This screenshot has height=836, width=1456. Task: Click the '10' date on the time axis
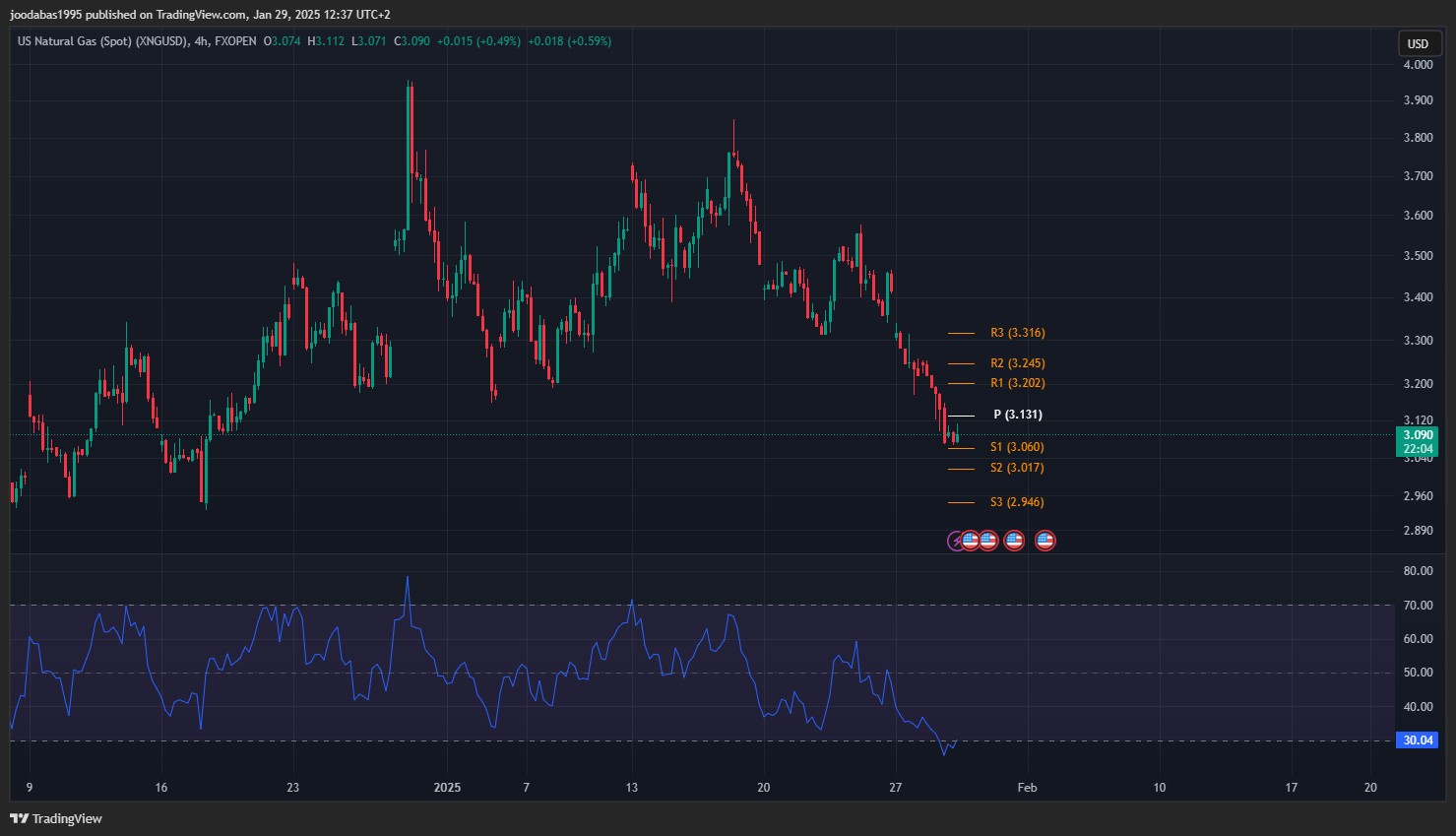point(1160,788)
